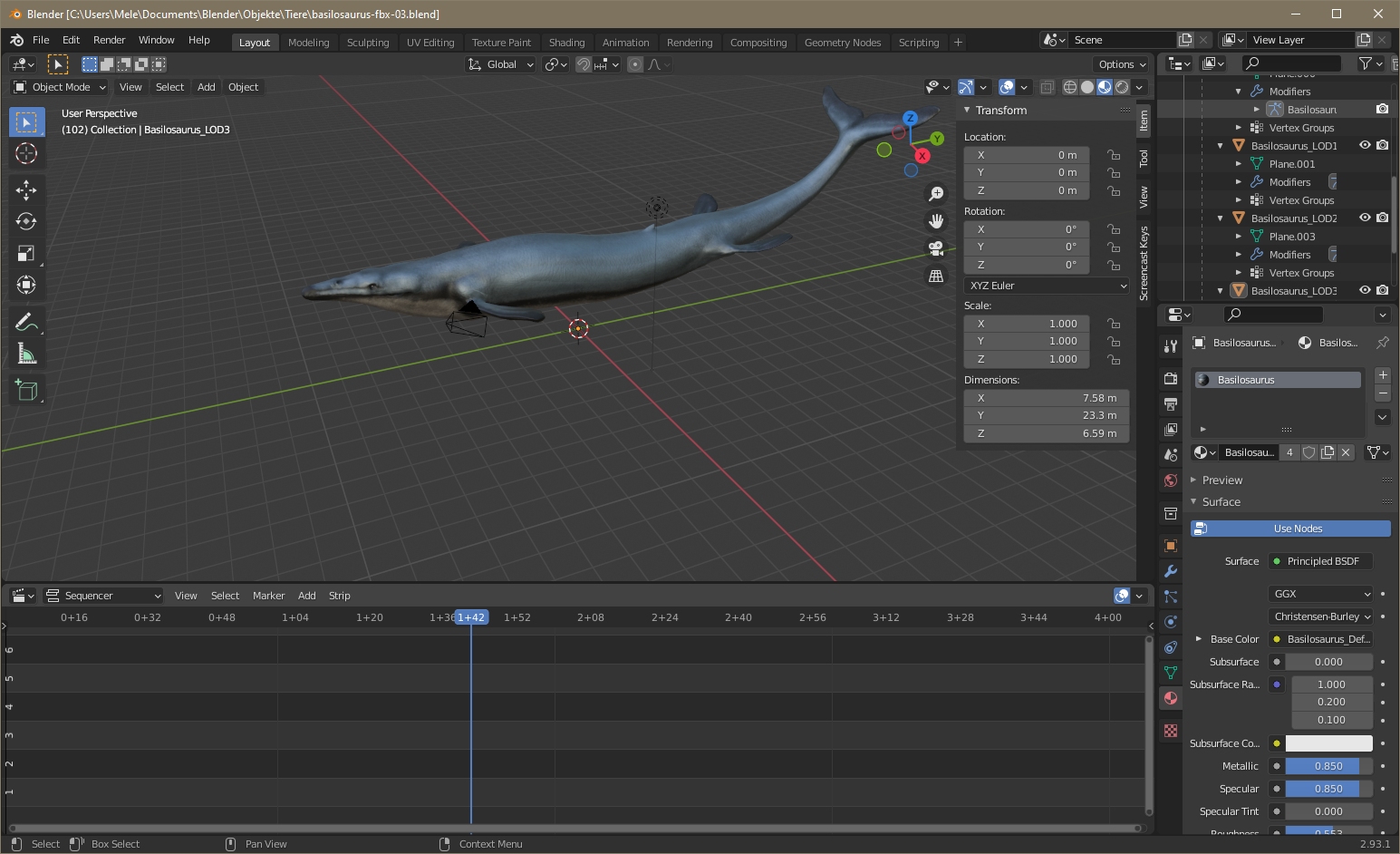Click the camera view icon in viewport
The height and width of the screenshot is (854, 1400).
(x=936, y=248)
